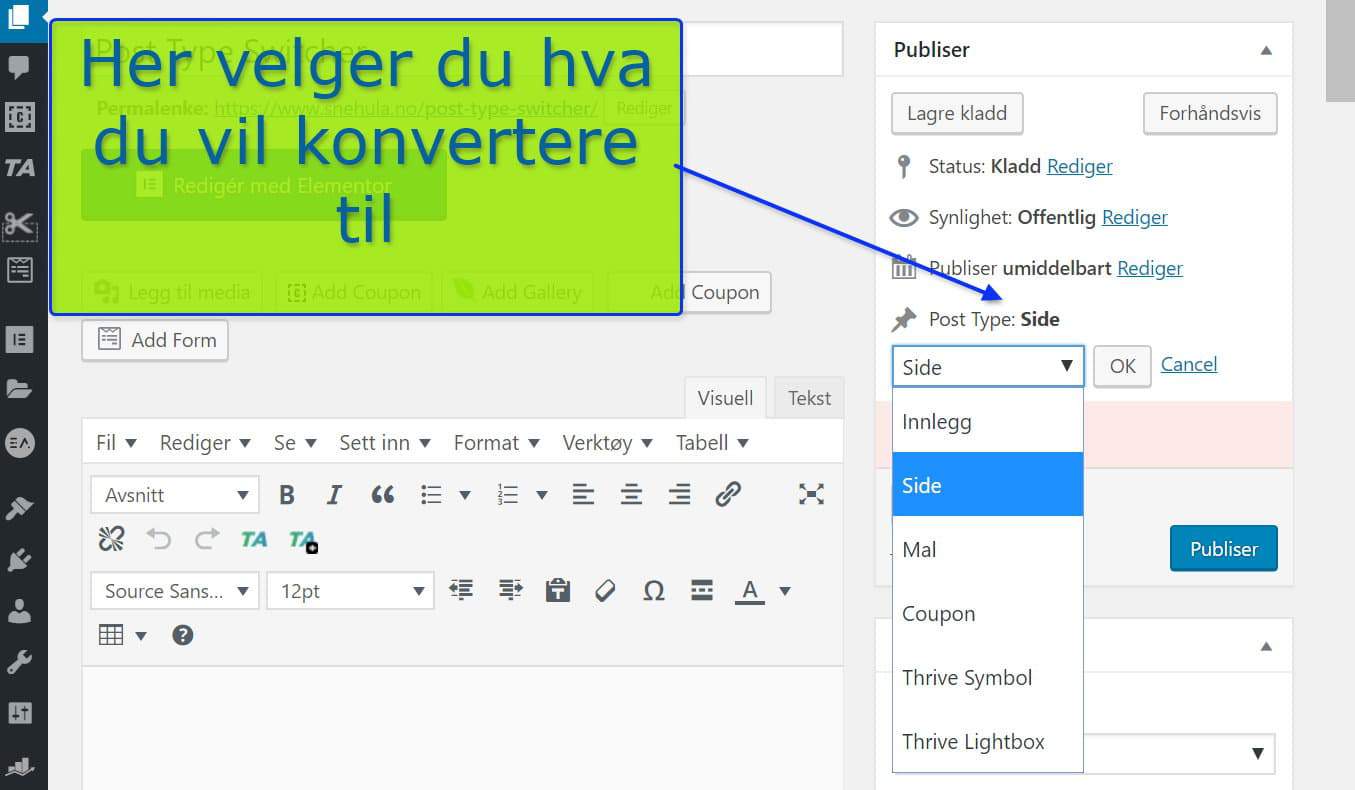This screenshot has height=790, width=1355.
Task: Toggle bold formatting in editor toolbar
Action: click(x=287, y=494)
